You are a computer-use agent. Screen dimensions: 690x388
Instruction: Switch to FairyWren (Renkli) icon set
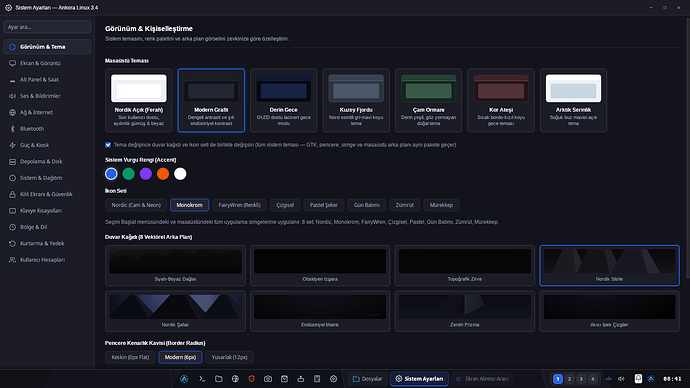(x=239, y=205)
